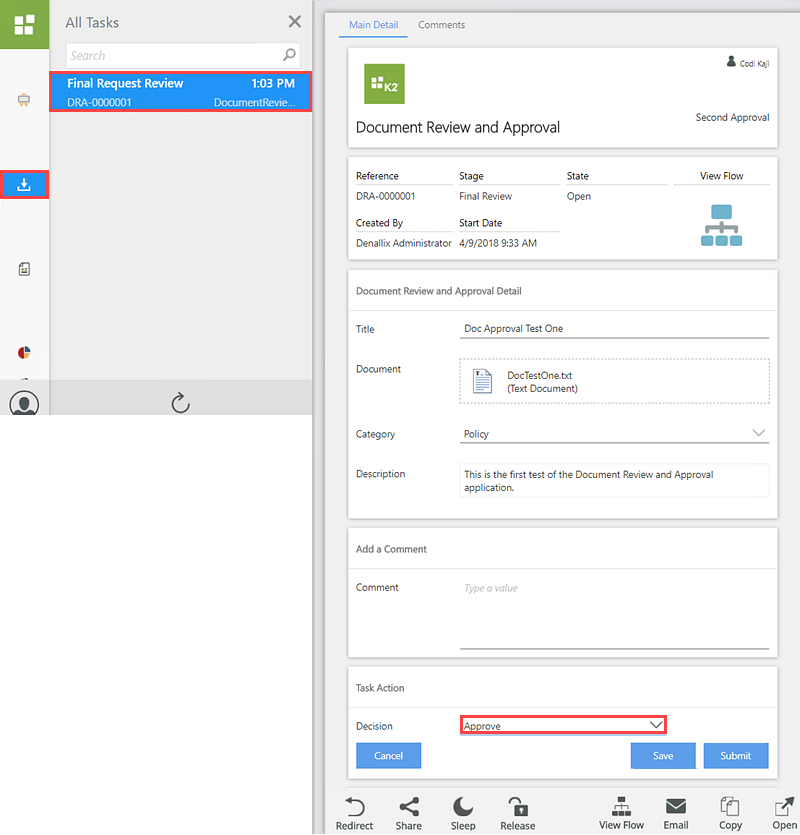Refresh the All Tasks list

coord(181,402)
